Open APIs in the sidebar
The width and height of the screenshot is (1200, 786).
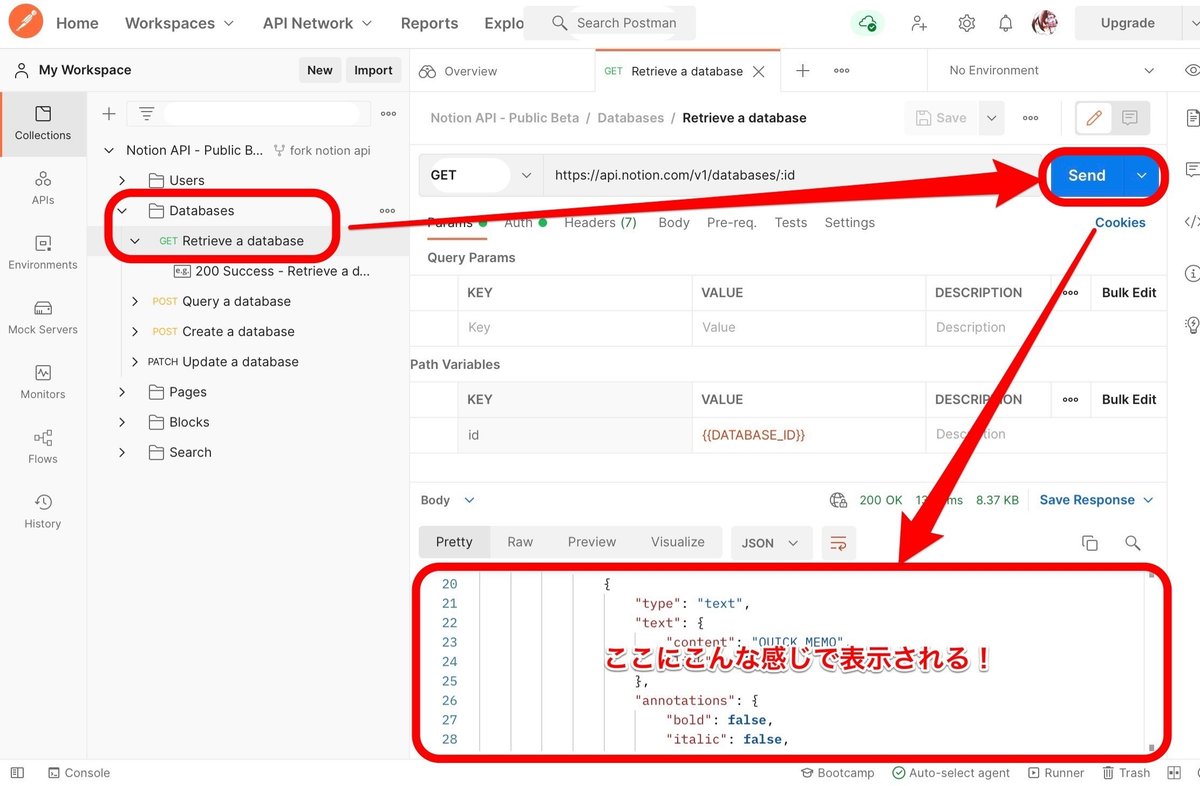43,187
